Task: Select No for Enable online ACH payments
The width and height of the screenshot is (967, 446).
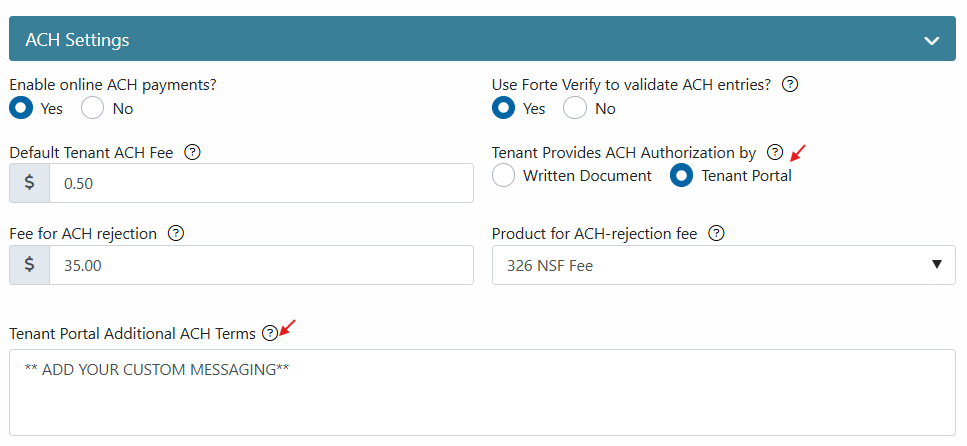Action: pos(93,108)
